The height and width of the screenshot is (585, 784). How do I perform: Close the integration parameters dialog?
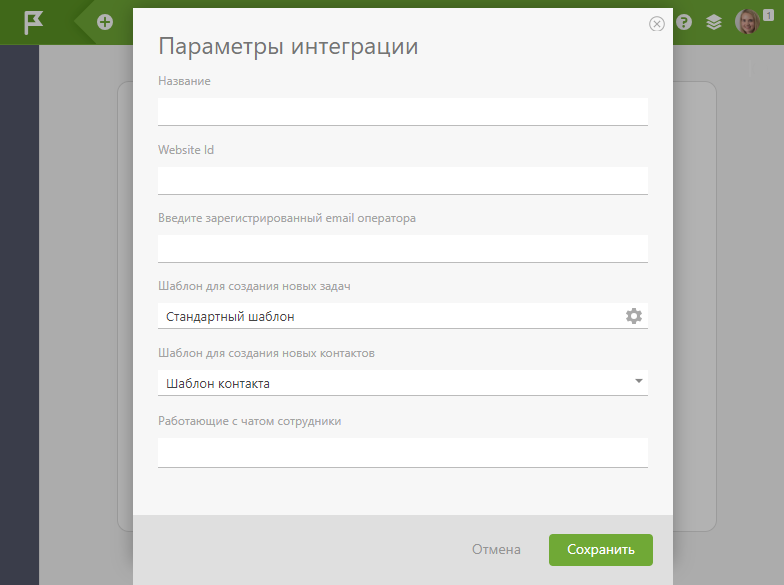(x=656, y=24)
